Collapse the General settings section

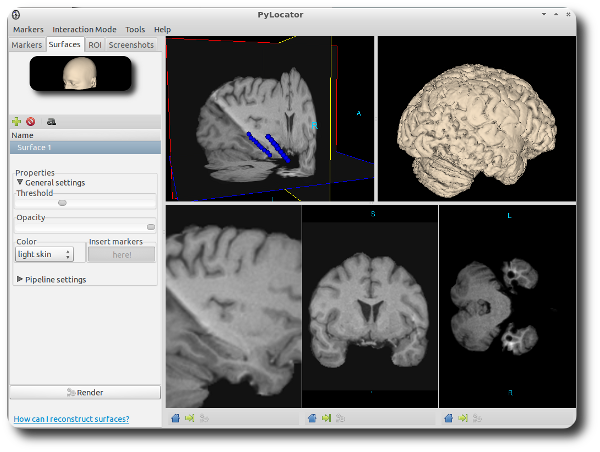(x=20, y=183)
